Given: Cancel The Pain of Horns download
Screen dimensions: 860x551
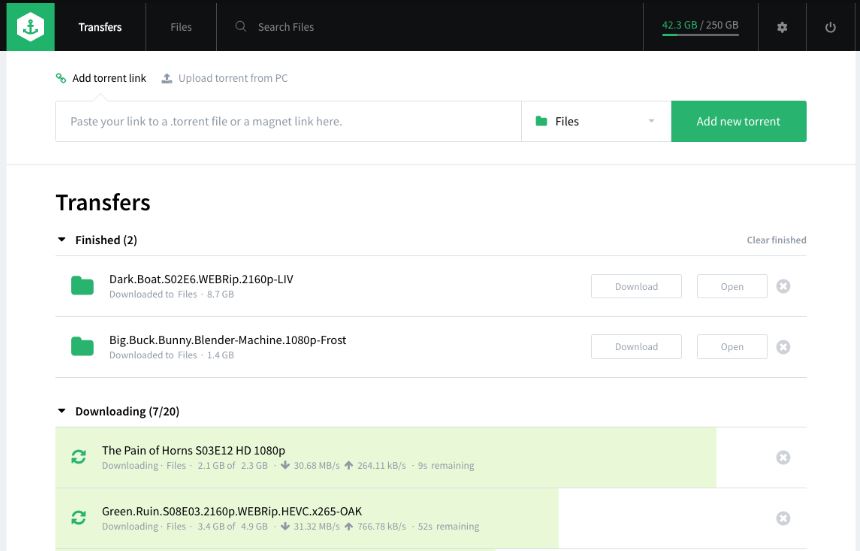Looking at the screenshot, I should [x=783, y=457].
